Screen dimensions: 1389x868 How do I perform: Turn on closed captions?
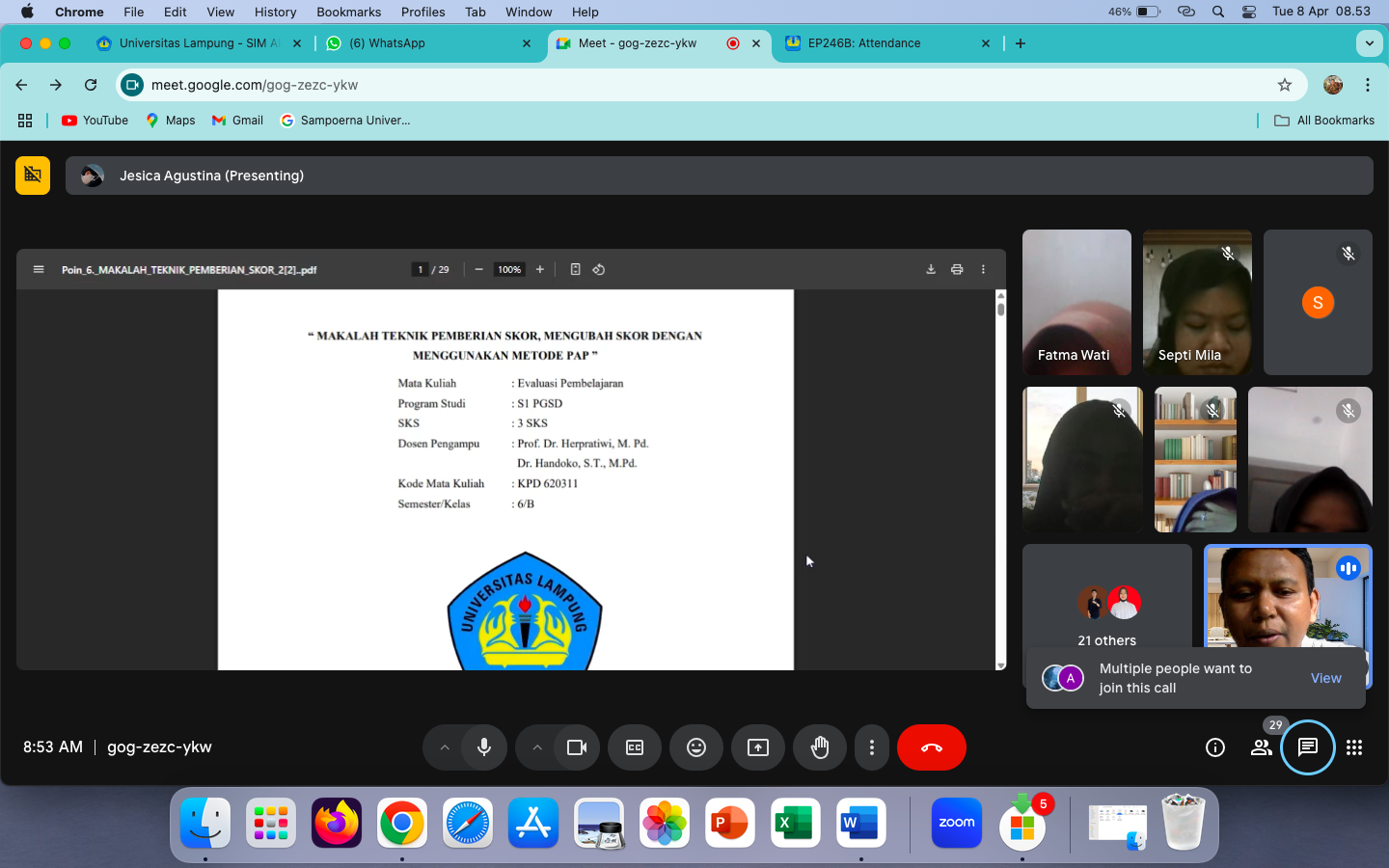(x=635, y=747)
